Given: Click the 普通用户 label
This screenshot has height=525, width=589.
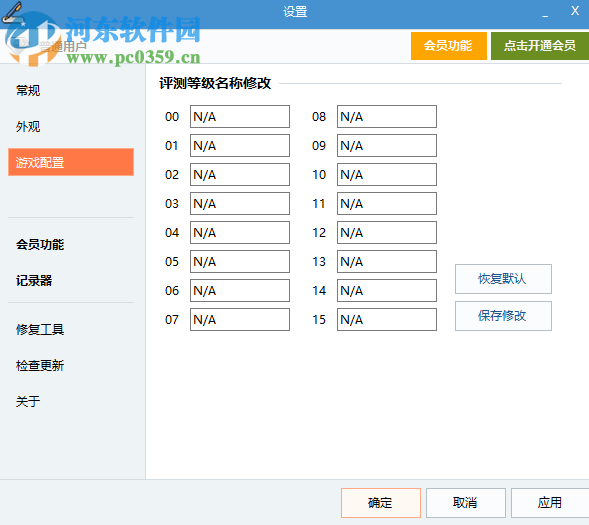Looking at the screenshot, I should coord(63,46).
